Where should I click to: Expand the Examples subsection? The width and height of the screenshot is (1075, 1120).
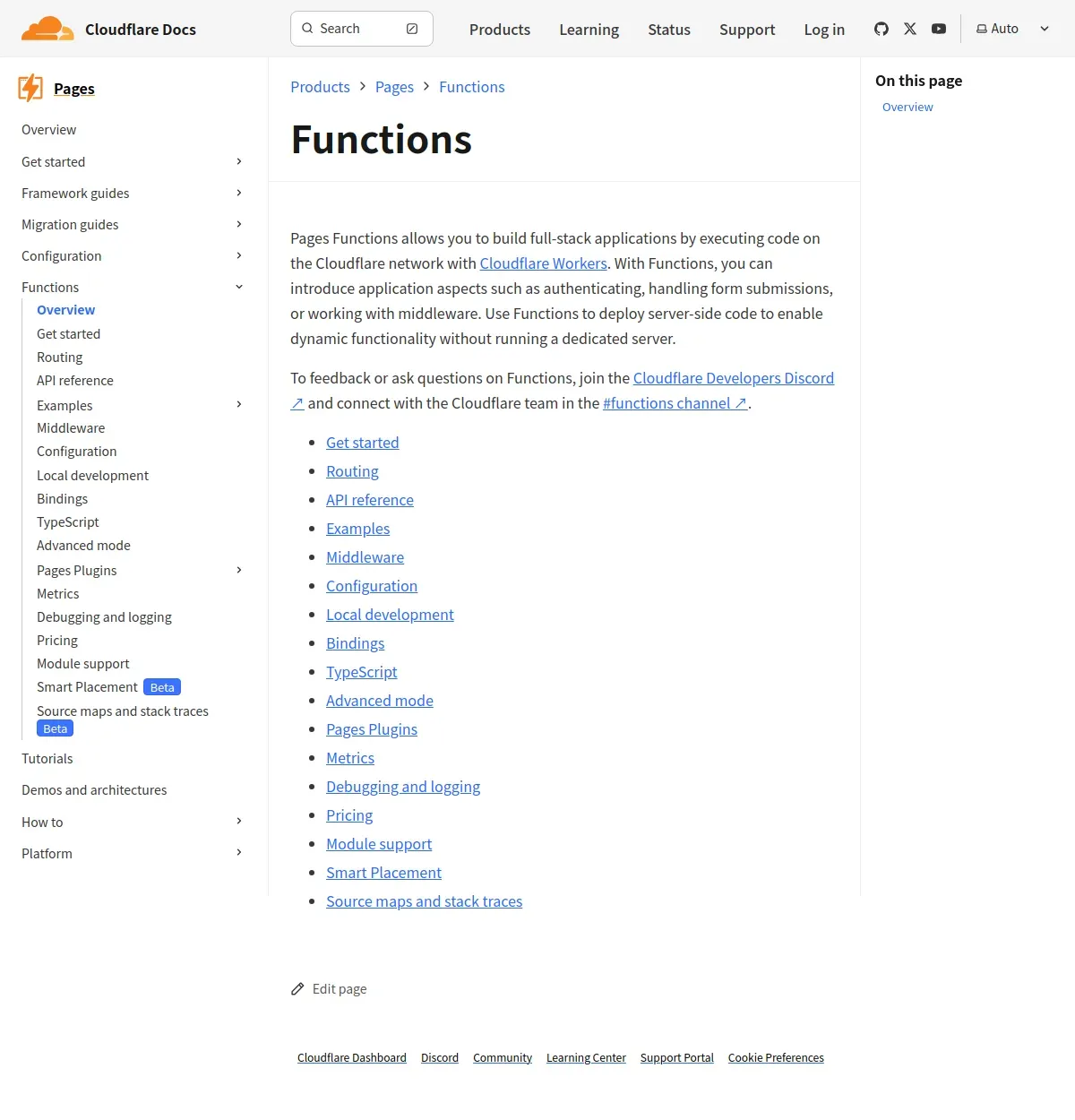(x=239, y=404)
